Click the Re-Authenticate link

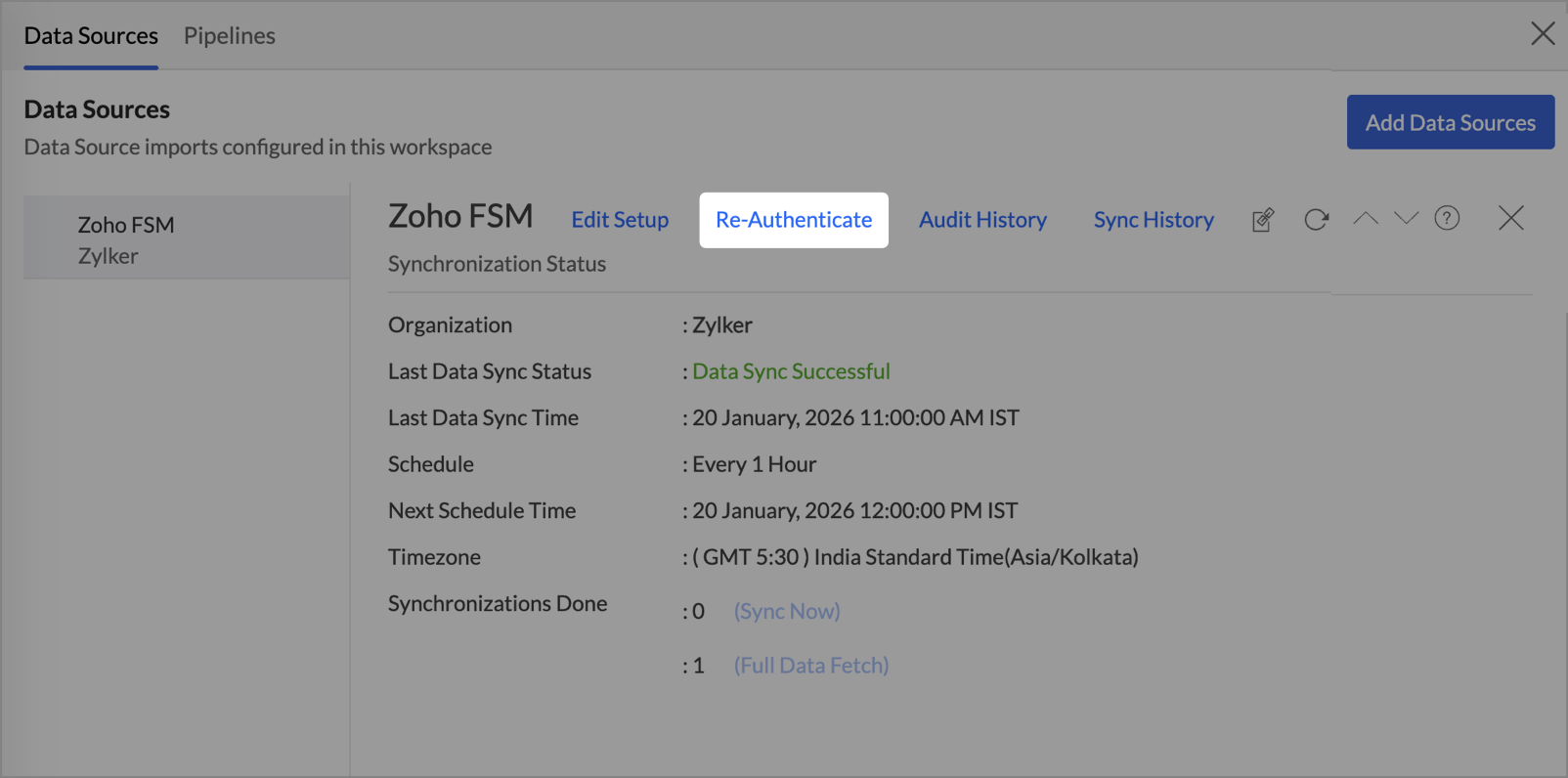tap(794, 220)
